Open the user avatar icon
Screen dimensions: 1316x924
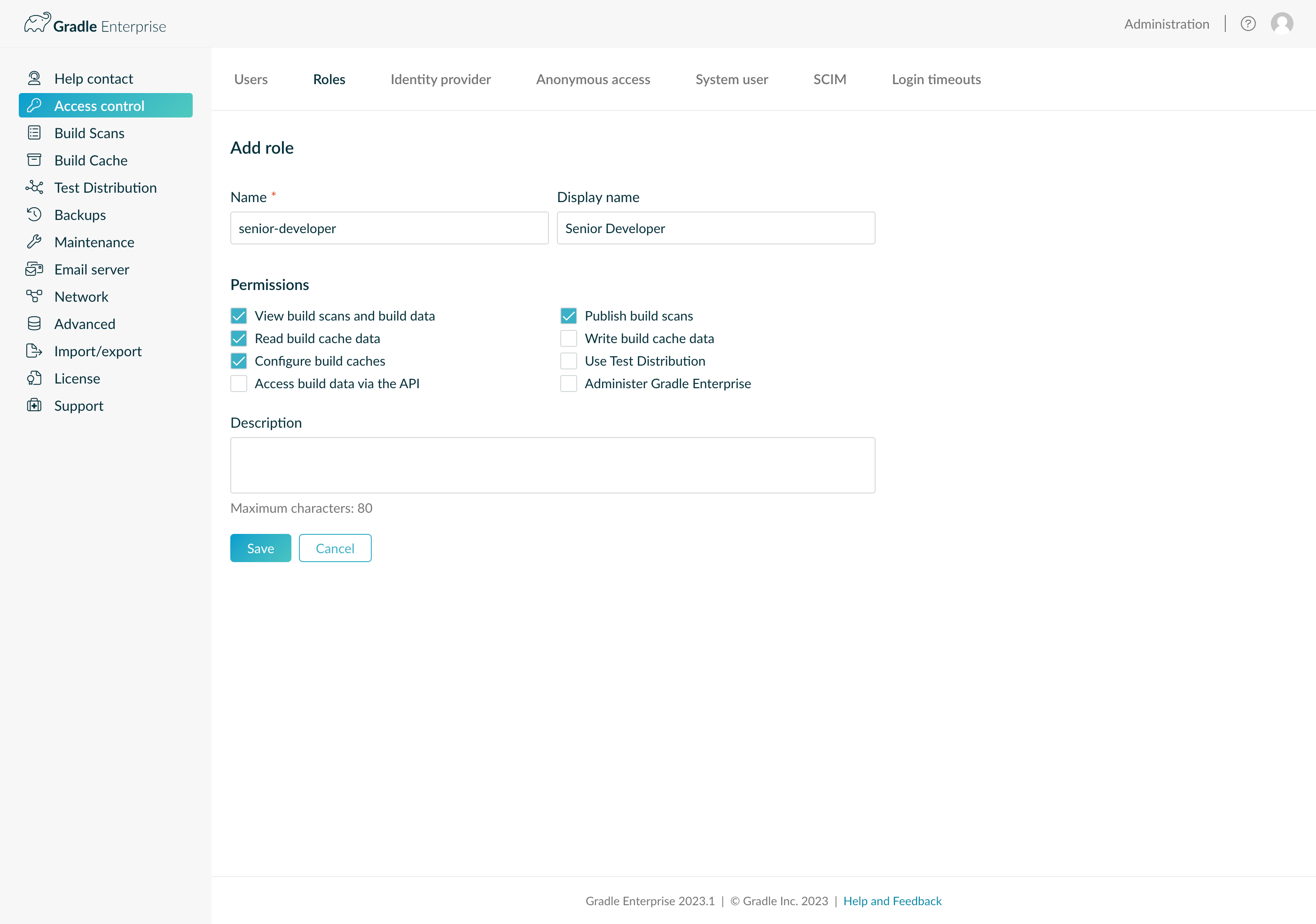[x=1282, y=24]
